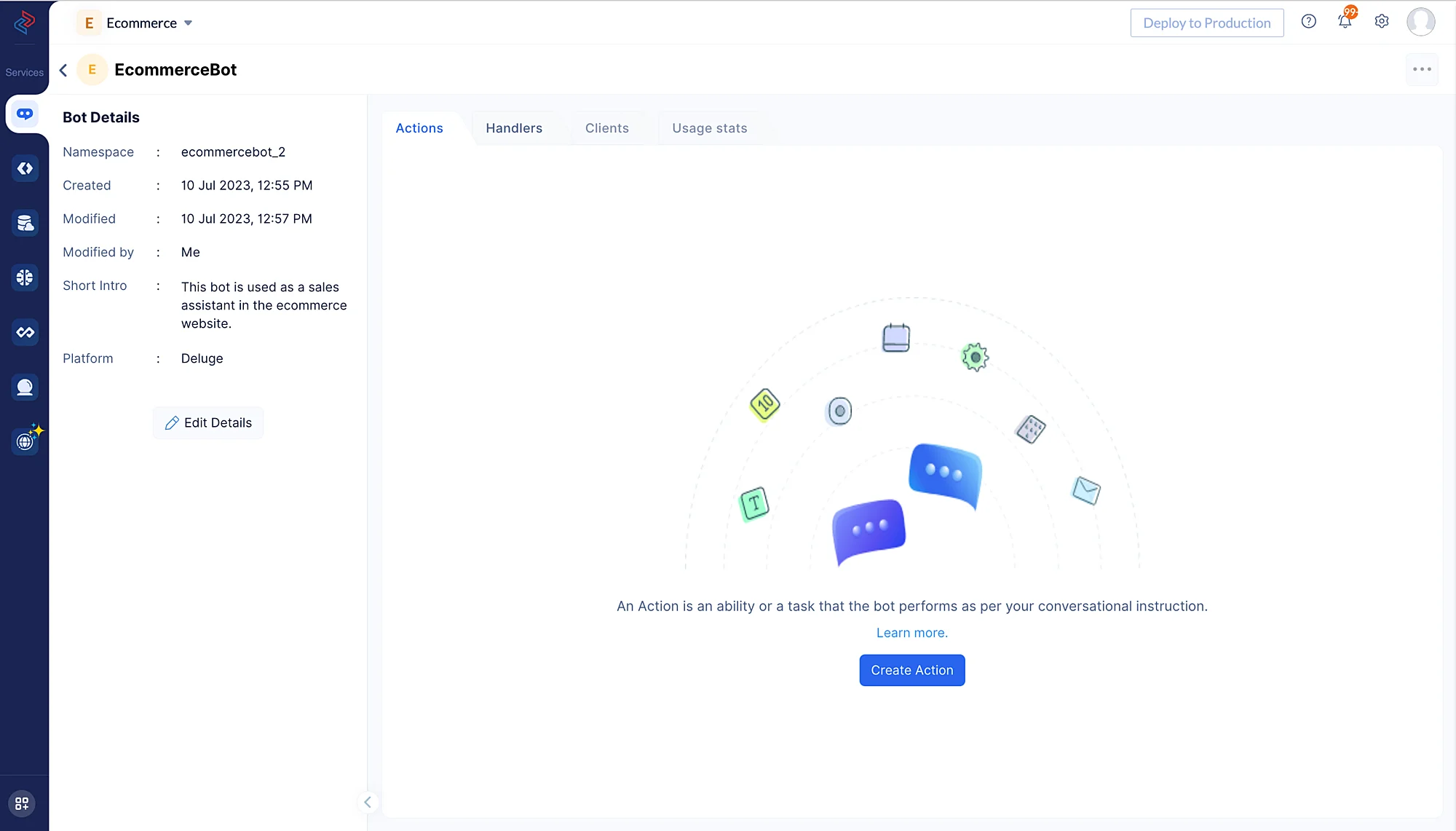Open the crystal ball service icon
The height and width of the screenshot is (831, 1456).
point(25,387)
